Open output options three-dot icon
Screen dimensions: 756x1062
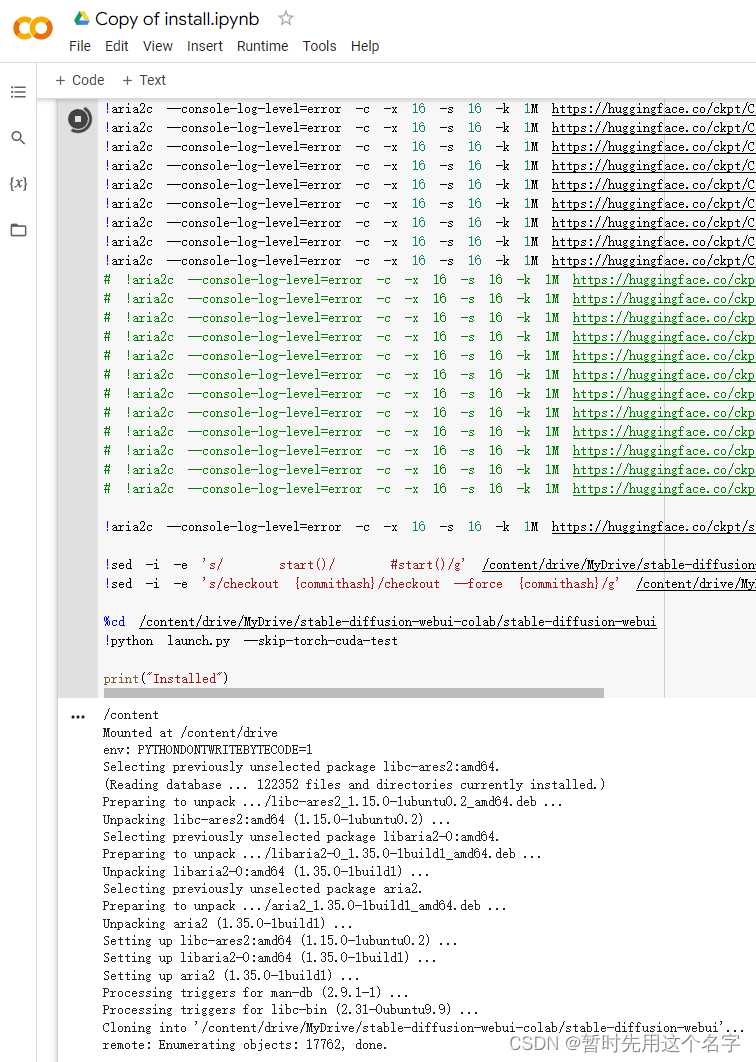(78, 717)
